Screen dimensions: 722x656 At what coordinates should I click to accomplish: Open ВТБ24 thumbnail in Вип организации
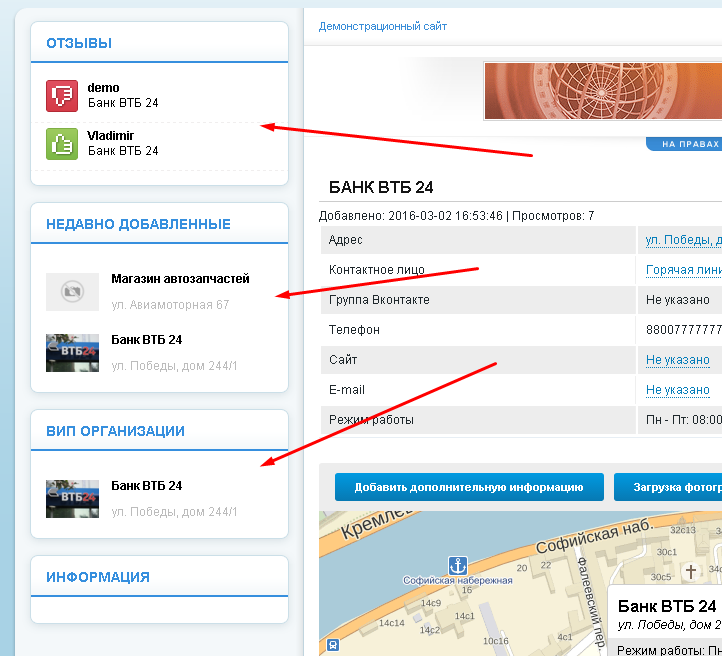(x=72, y=499)
